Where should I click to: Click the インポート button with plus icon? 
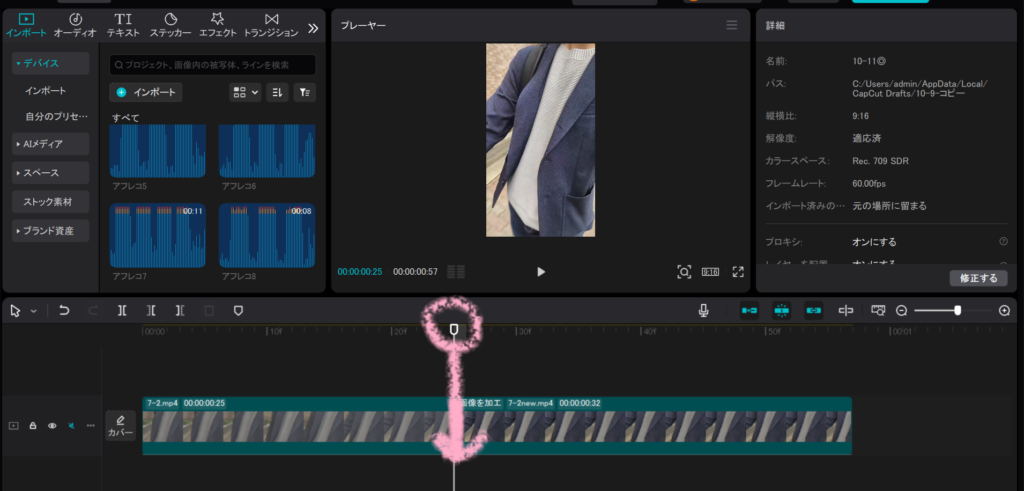coord(146,93)
